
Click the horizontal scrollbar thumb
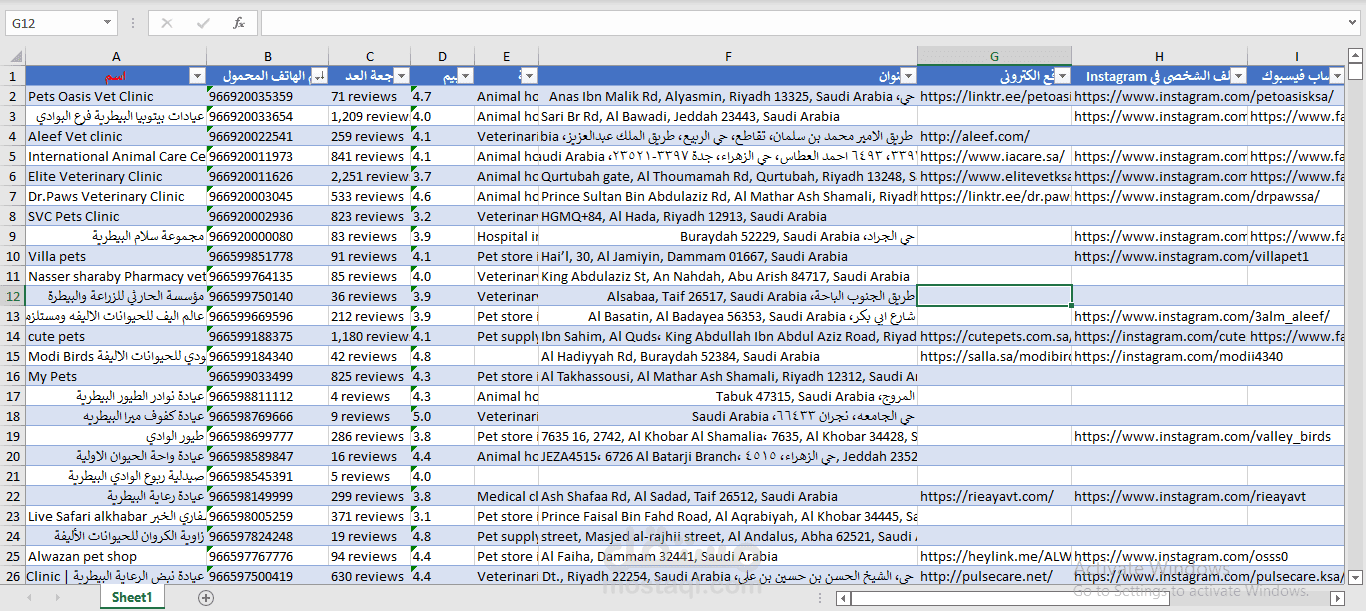pos(1010,598)
